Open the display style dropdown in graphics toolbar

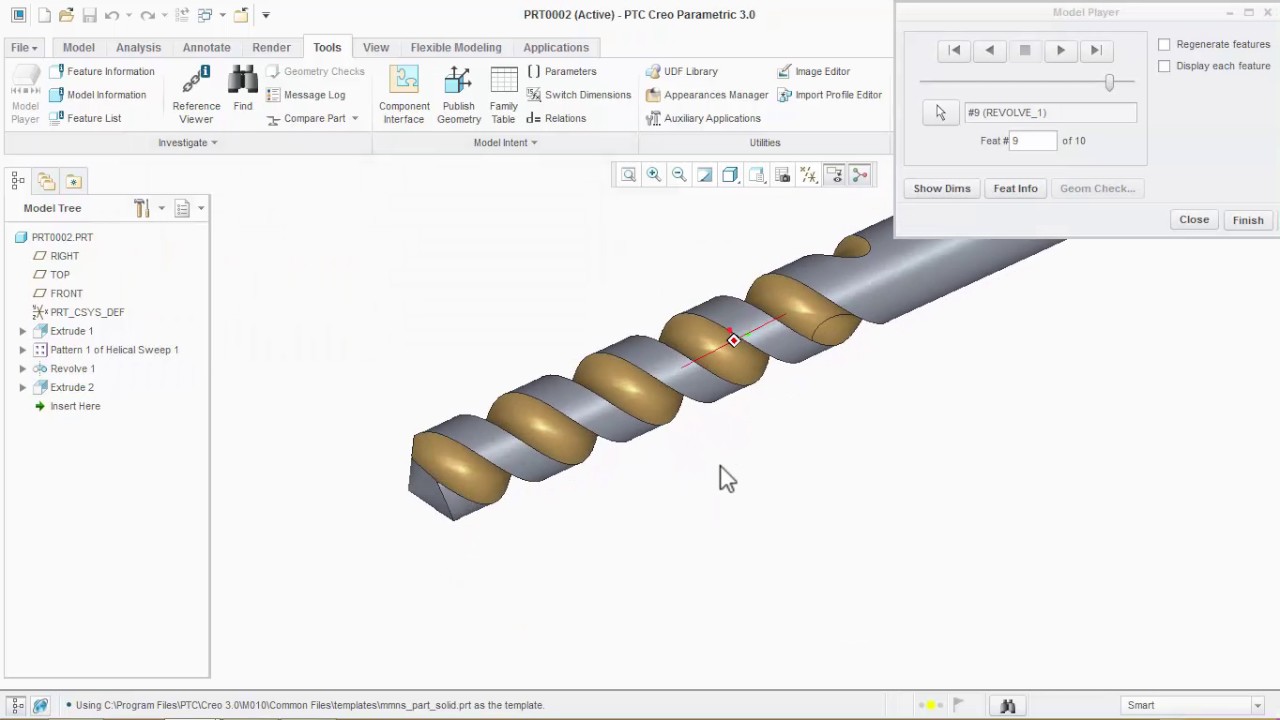(731, 175)
